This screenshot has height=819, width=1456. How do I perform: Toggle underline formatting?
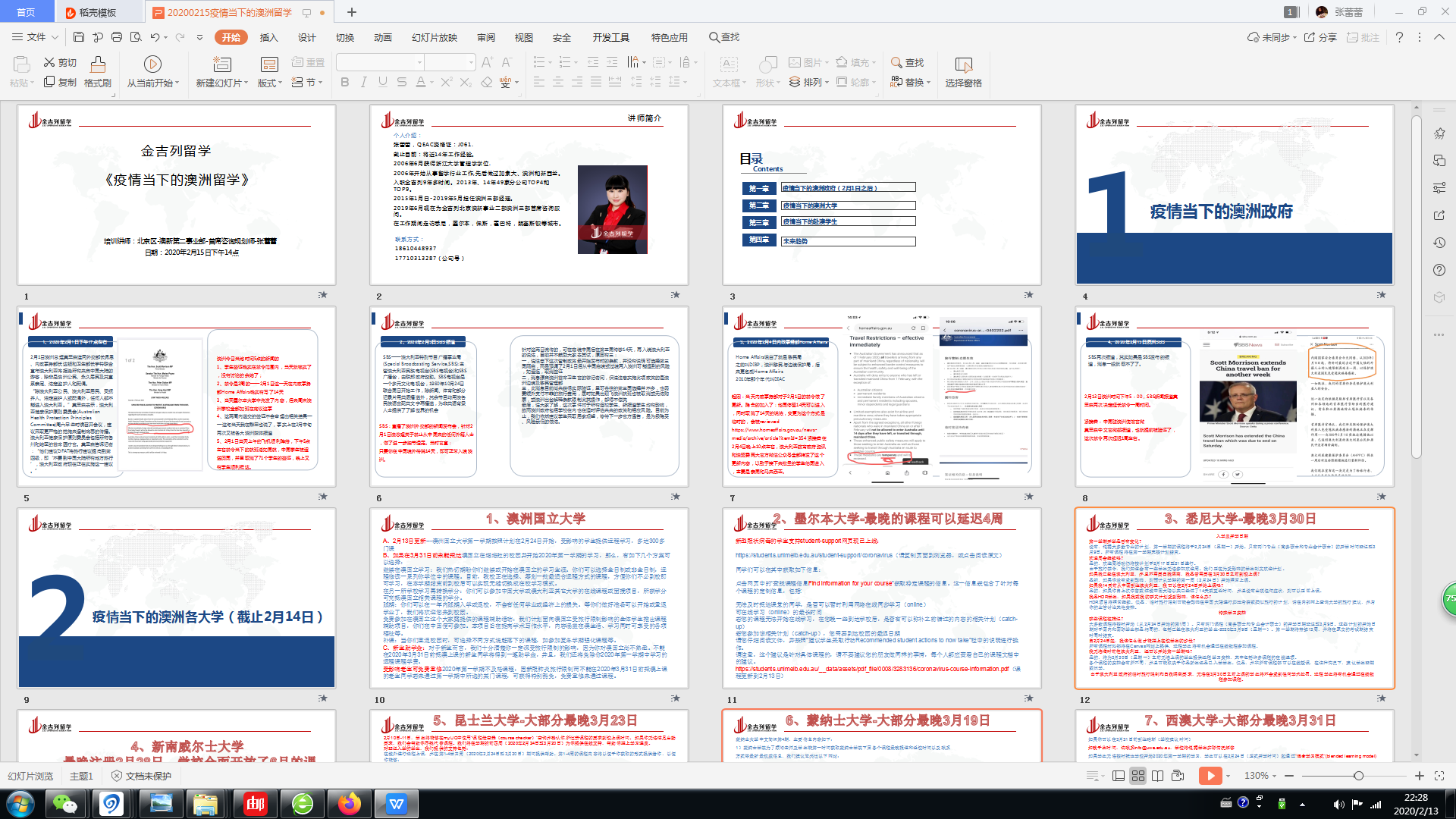[x=383, y=82]
